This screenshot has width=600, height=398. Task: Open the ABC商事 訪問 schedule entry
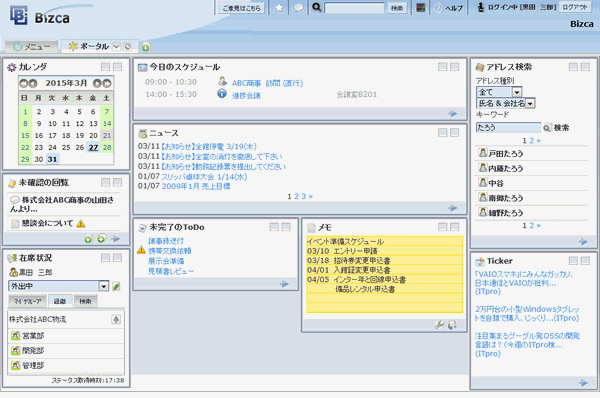pos(267,83)
